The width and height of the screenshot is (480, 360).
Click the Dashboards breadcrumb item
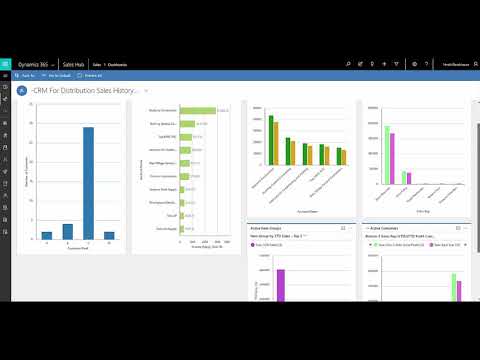117,65
